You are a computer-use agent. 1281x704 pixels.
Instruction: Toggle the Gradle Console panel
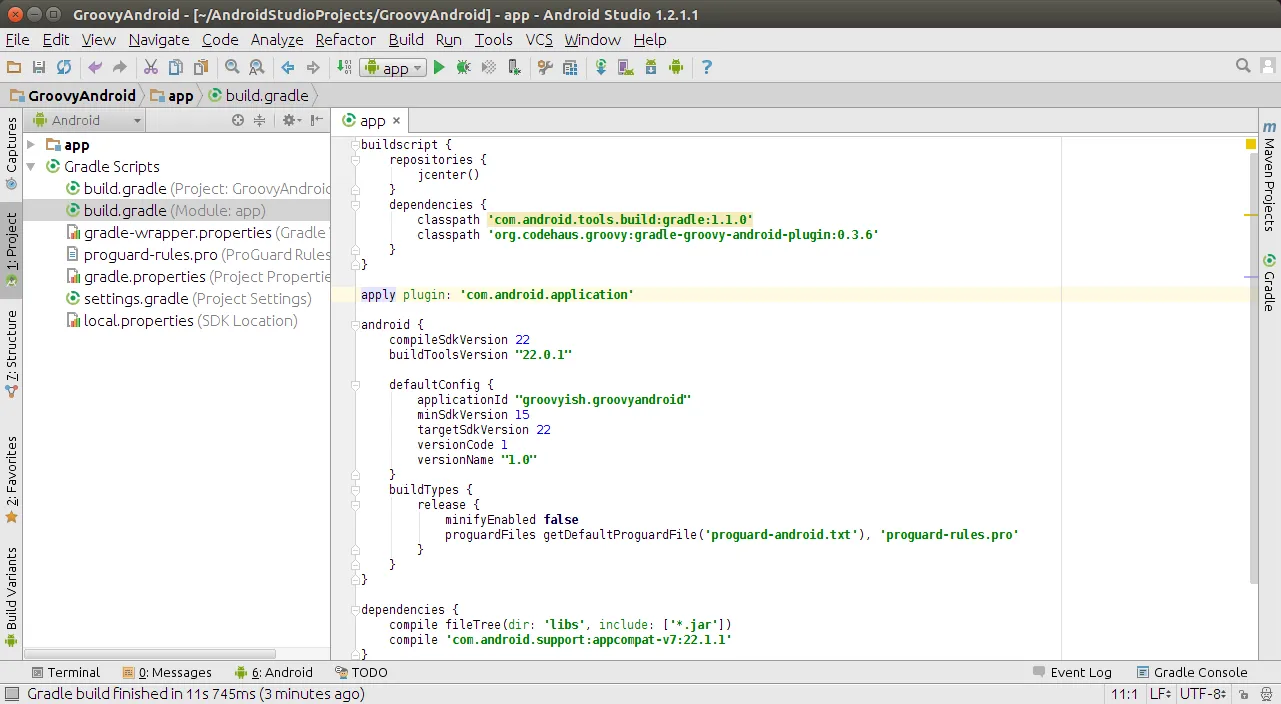coord(1194,671)
